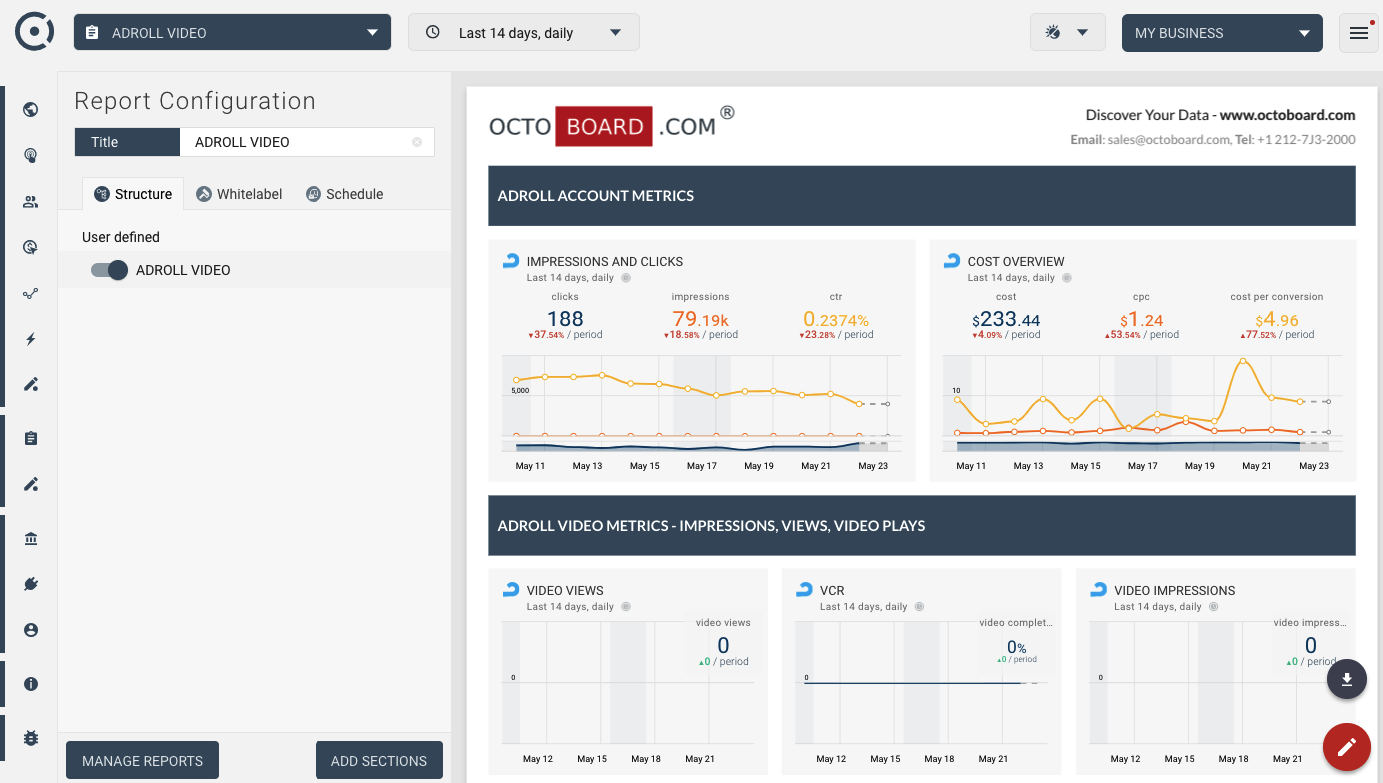Viewport: 1383px width, 783px height.
Task: Click the info circle icon in sidebar
Action: [x=31, y=684]
